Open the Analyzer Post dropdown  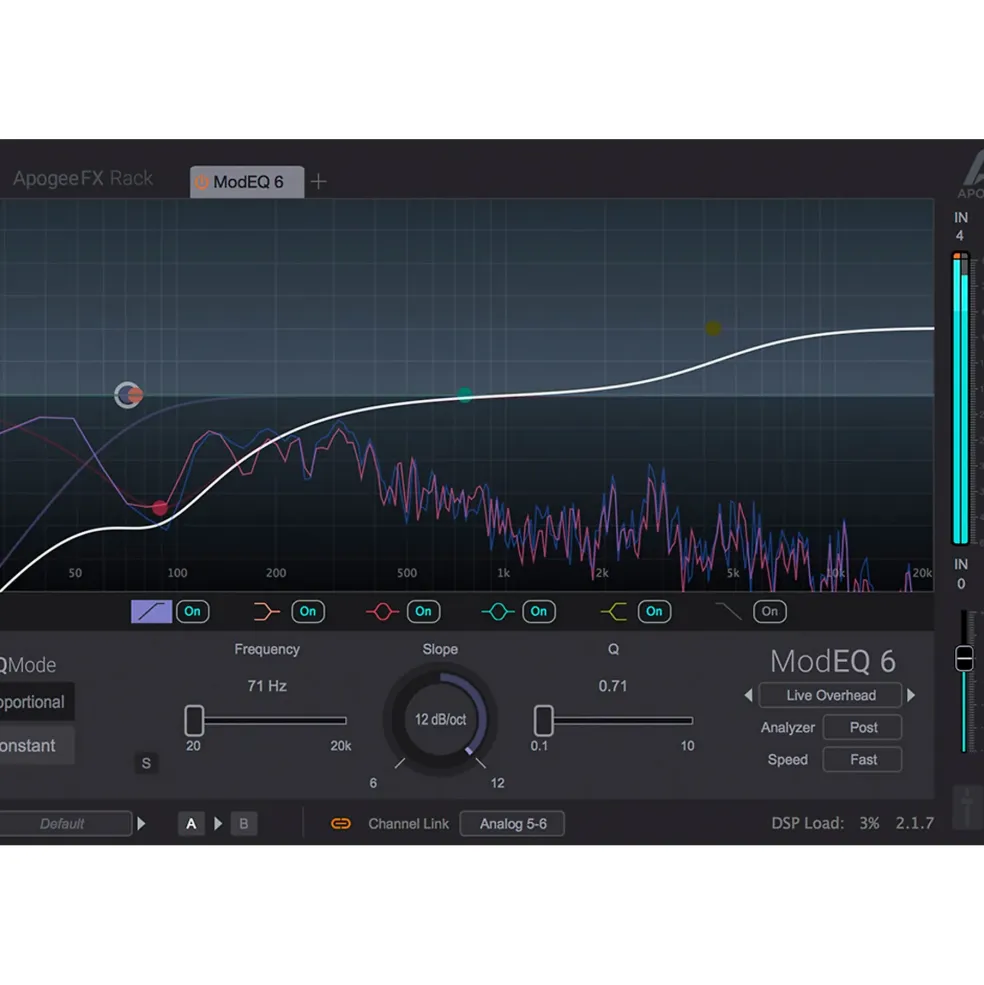coord(863,727)
